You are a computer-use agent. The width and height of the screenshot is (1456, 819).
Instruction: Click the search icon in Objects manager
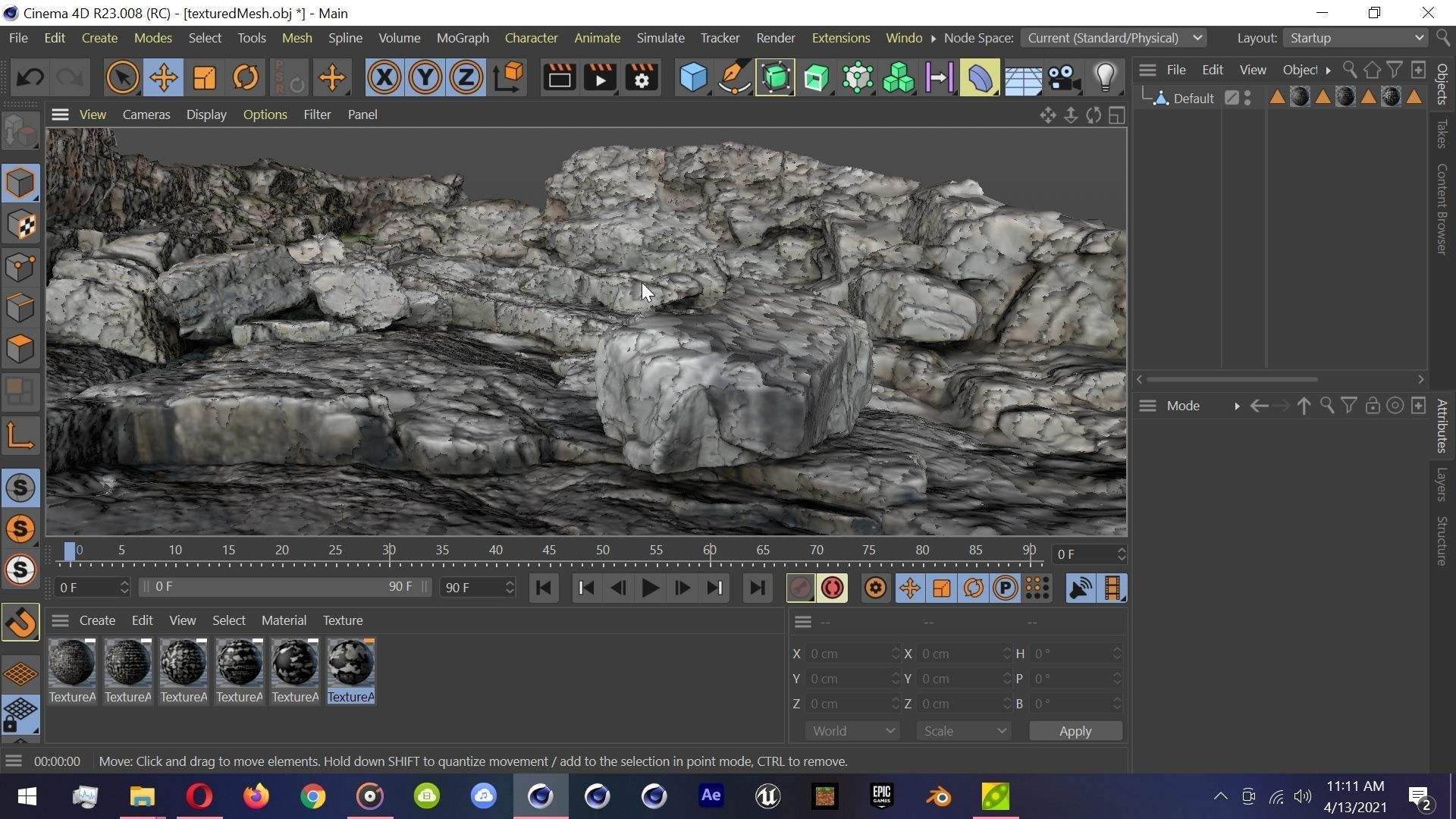coord(1349,70)
